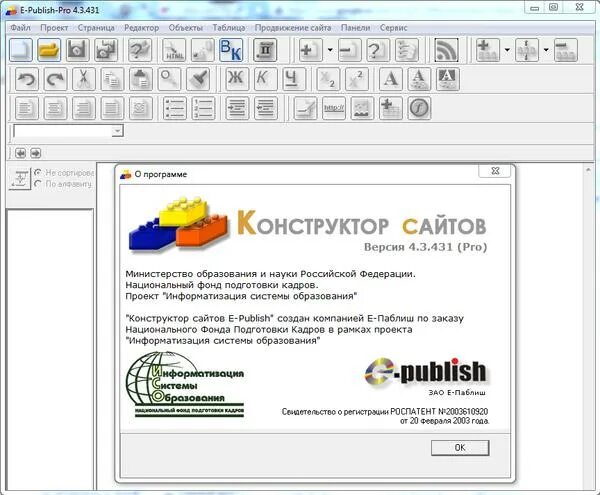Click the 'Версия 4.3.431 (Pro)' text
600x495 pixels.
point(425,247)
